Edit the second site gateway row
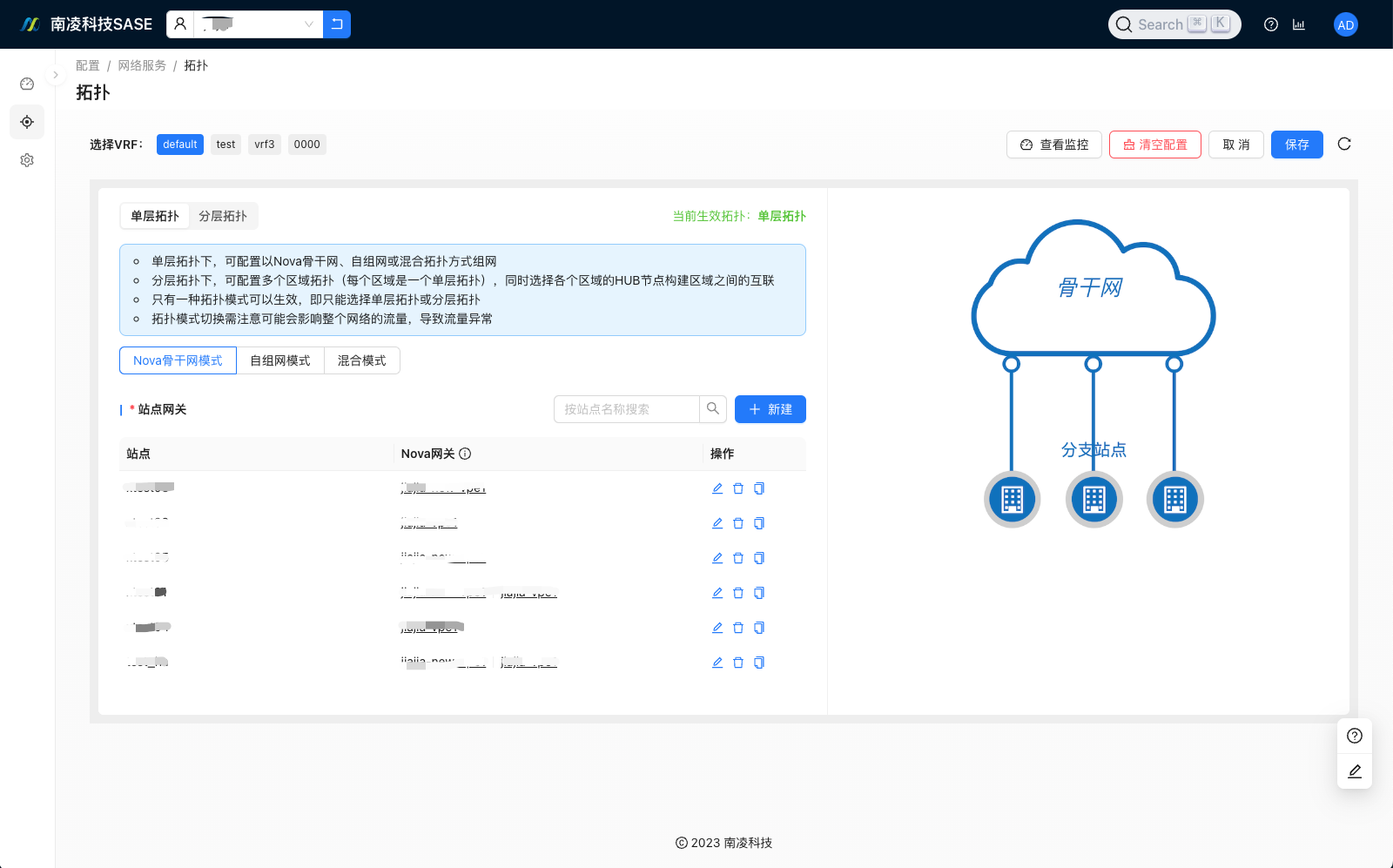This screenshot has height=868, width=1393. pyautogui.click(x=717, y=523)
